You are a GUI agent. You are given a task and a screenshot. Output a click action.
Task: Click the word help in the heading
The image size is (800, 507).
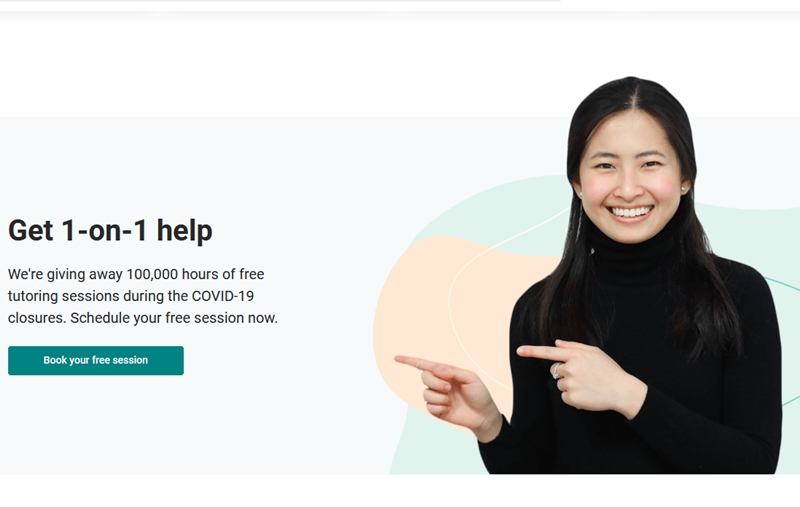tap(184, 231)
